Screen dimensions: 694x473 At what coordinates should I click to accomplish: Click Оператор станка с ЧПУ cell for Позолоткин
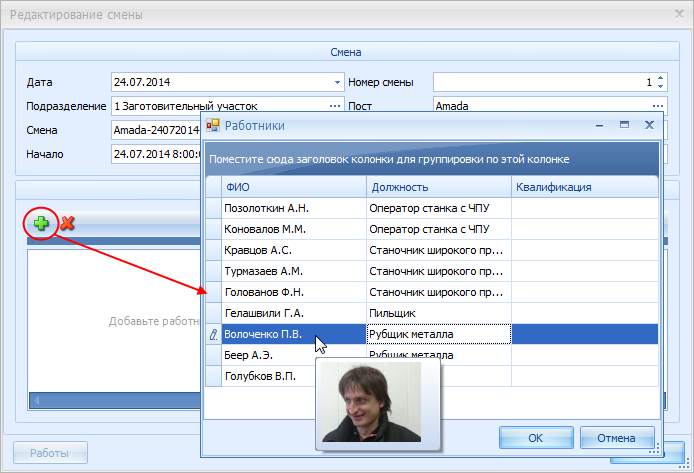click(x=439, y=208)
